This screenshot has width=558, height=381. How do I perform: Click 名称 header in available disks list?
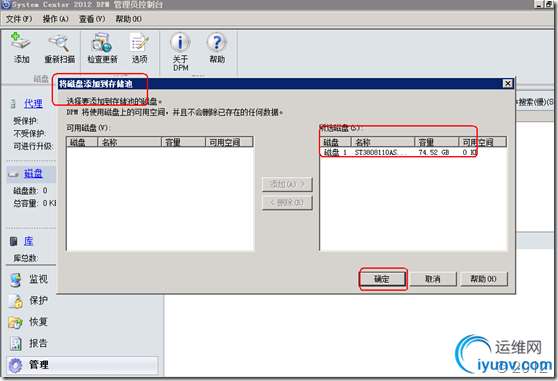coord(130,142)
